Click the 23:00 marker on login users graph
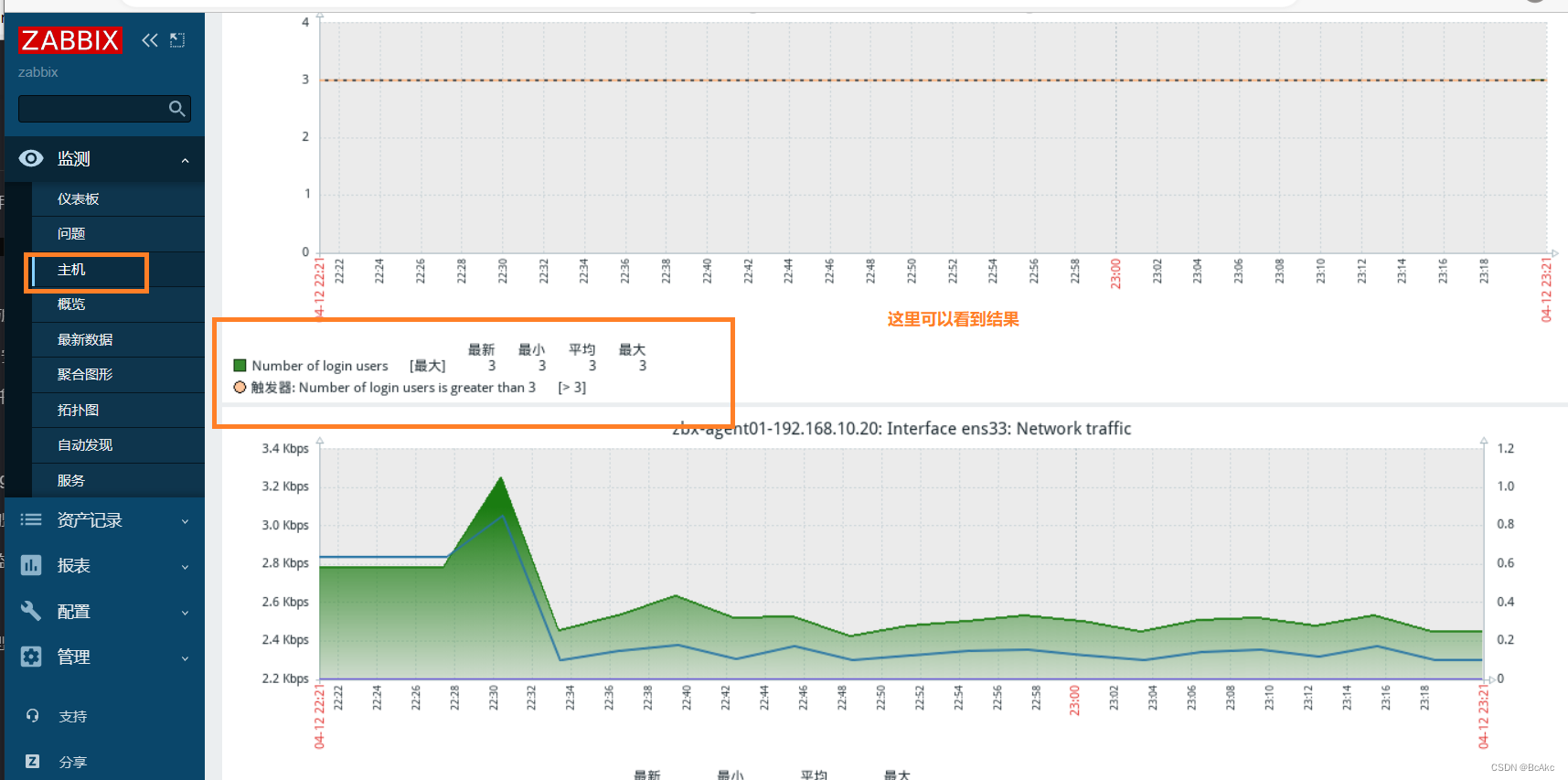The width and height of the screenshot is (1568, 780). click(x=1115, y=272)
